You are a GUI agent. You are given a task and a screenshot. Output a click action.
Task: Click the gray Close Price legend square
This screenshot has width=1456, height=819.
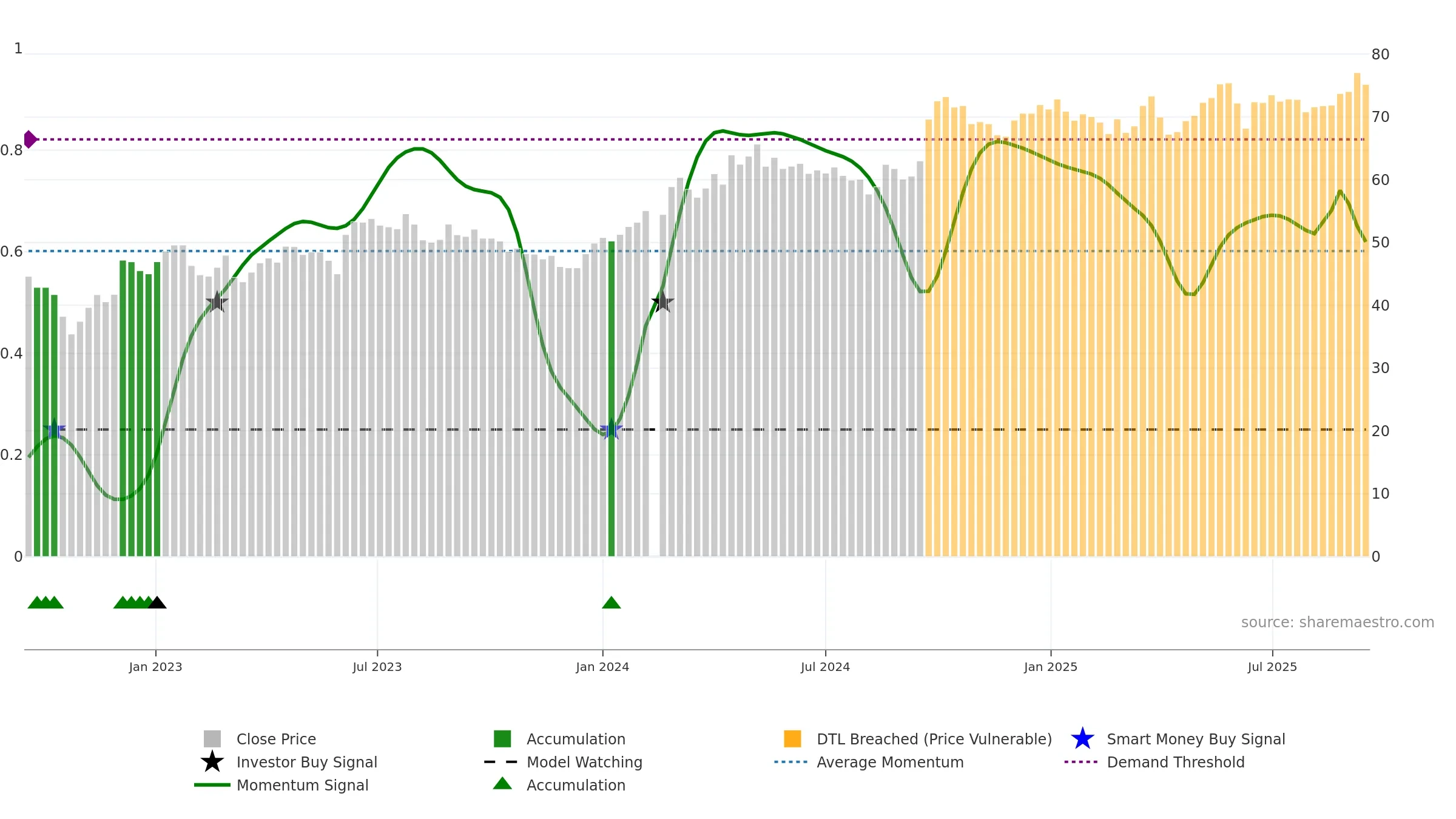pyautogui.click(x=212, y=739)
